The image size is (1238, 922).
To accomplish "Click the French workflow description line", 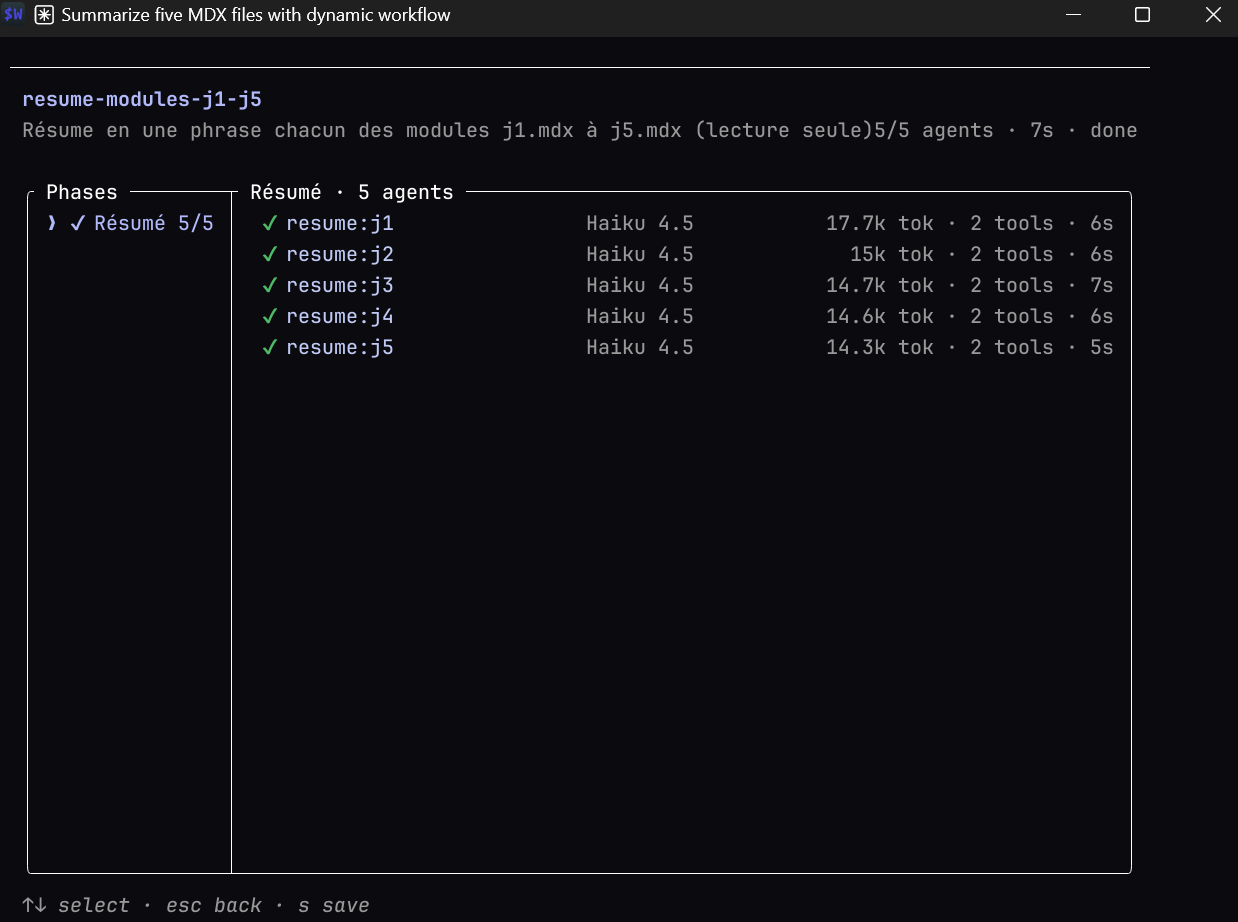I will tap(448, 130).
